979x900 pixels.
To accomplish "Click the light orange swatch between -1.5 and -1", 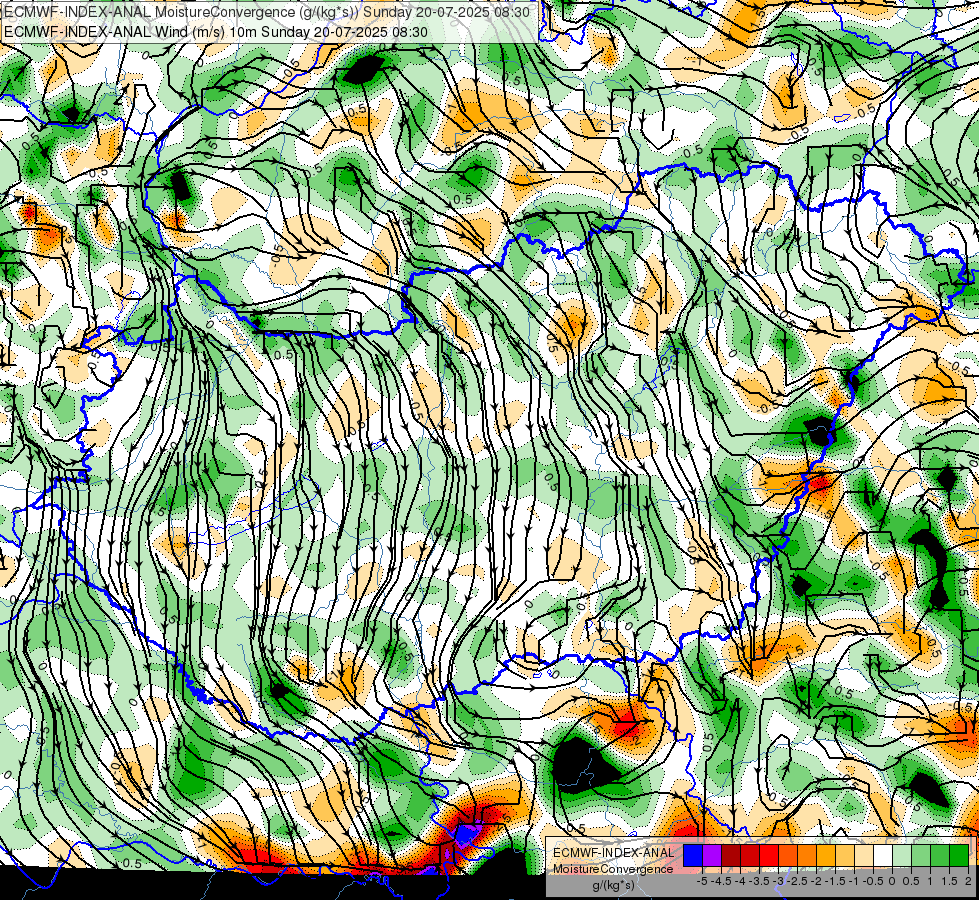I will click(x=845, y=856).
